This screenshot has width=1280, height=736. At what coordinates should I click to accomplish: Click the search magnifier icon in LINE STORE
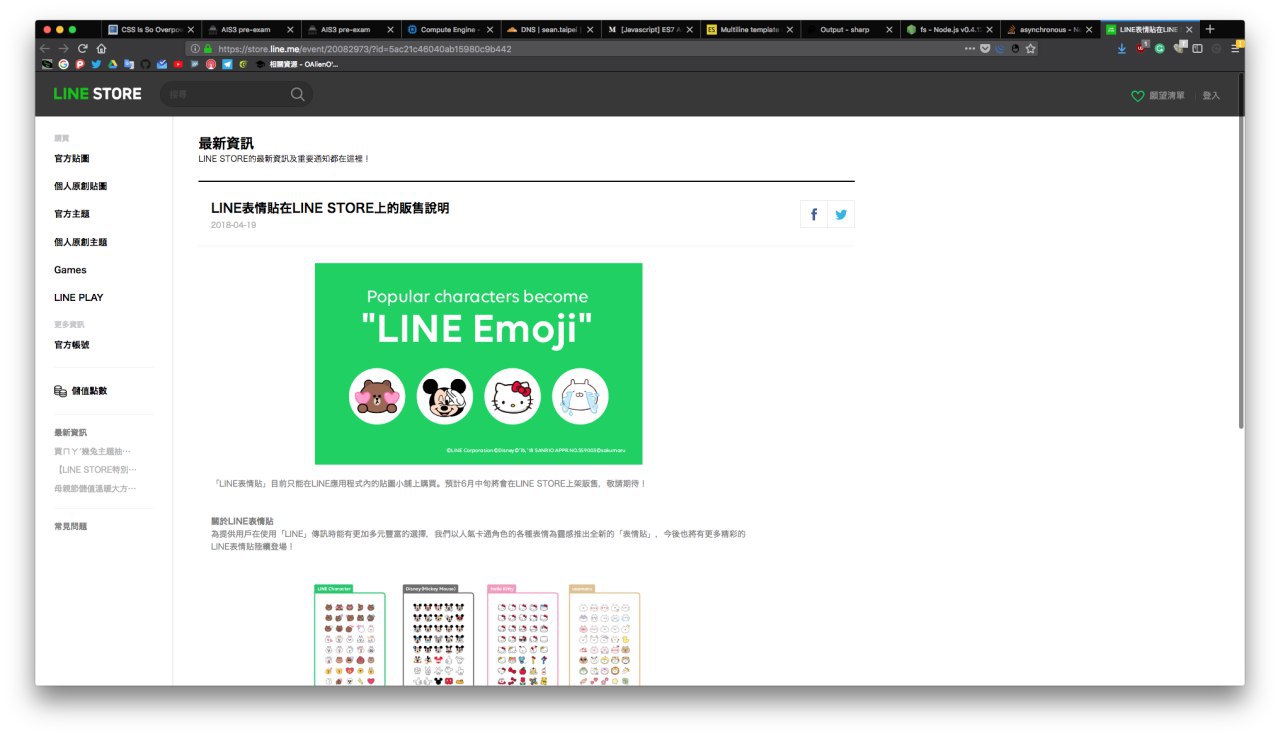[x=297, y=94]
